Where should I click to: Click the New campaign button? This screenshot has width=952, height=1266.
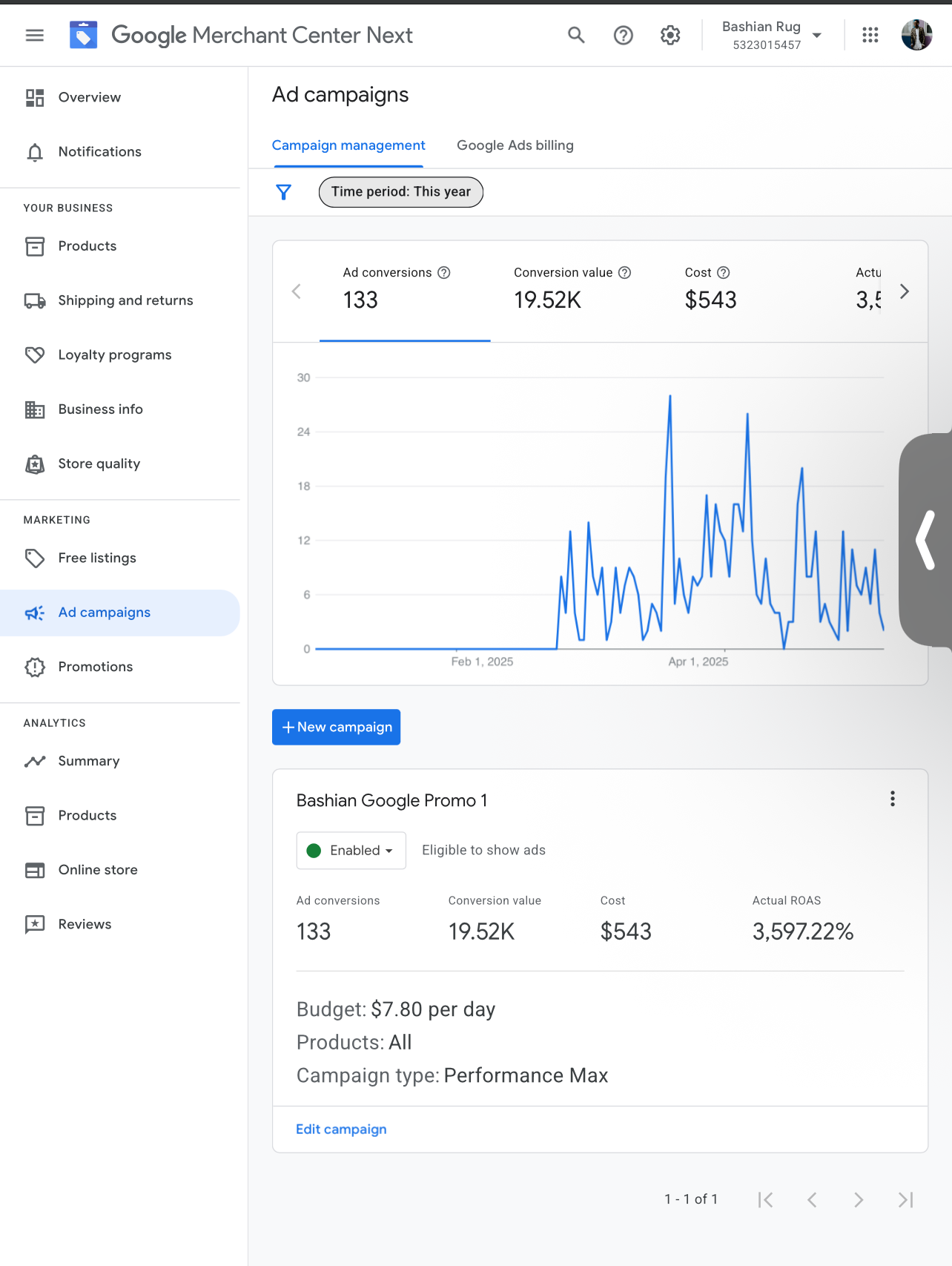(336, 727)
